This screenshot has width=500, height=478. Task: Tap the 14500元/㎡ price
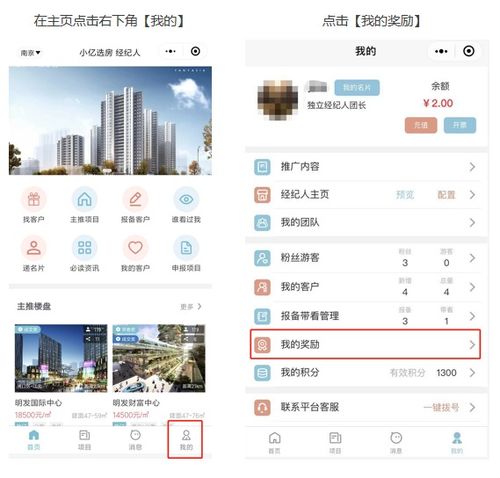tap(131, 415)
